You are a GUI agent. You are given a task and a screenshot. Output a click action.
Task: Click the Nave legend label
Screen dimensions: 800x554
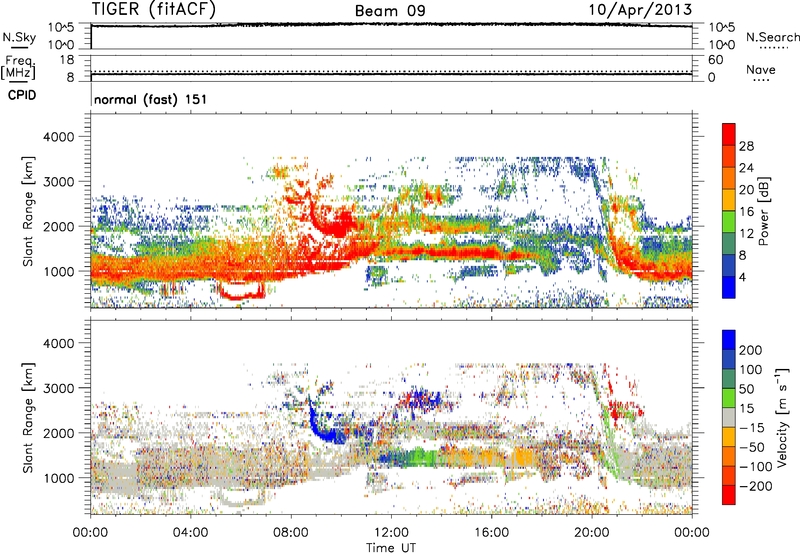[x=761, y=69]
